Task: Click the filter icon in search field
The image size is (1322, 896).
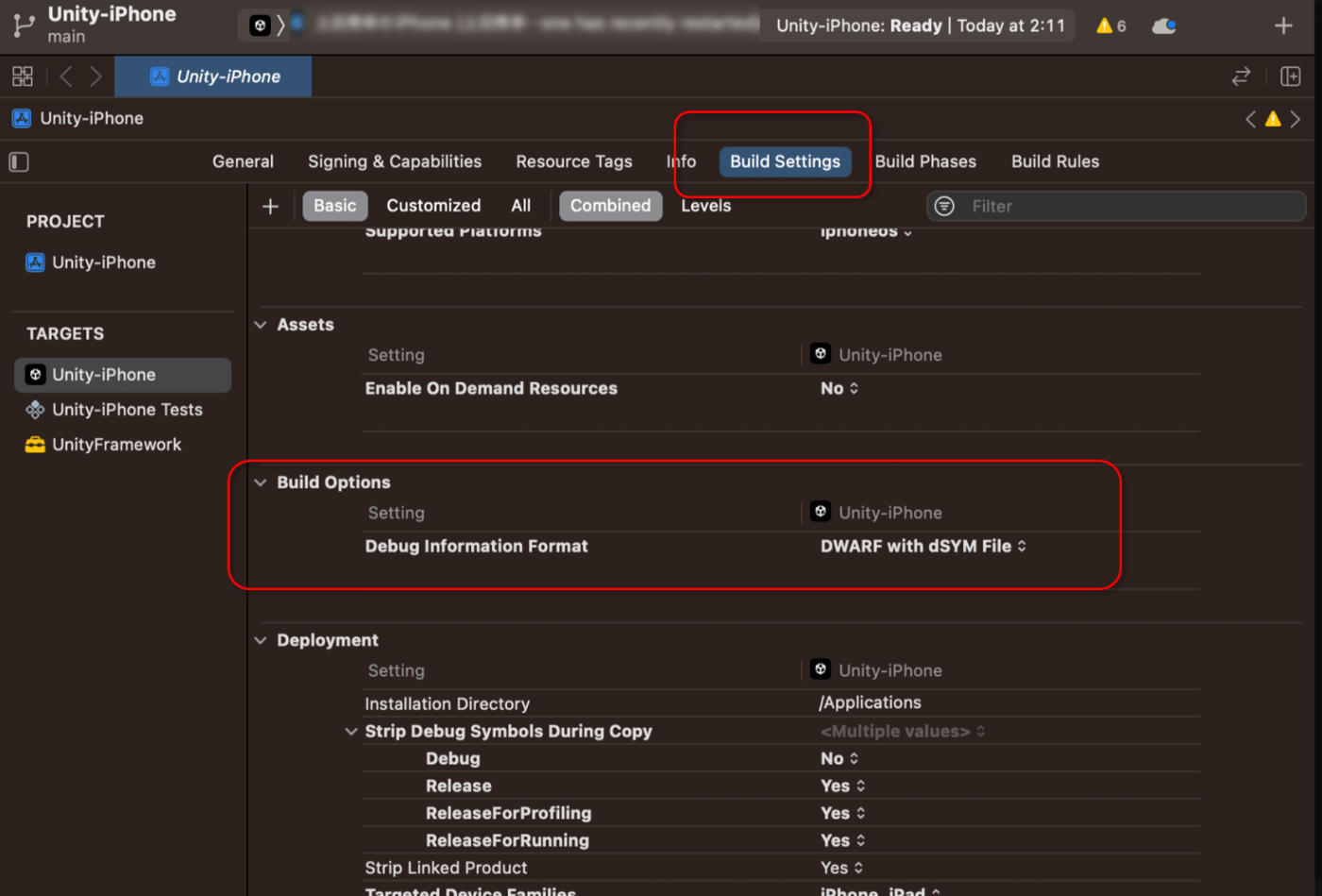Action: (x=944, y=206)
